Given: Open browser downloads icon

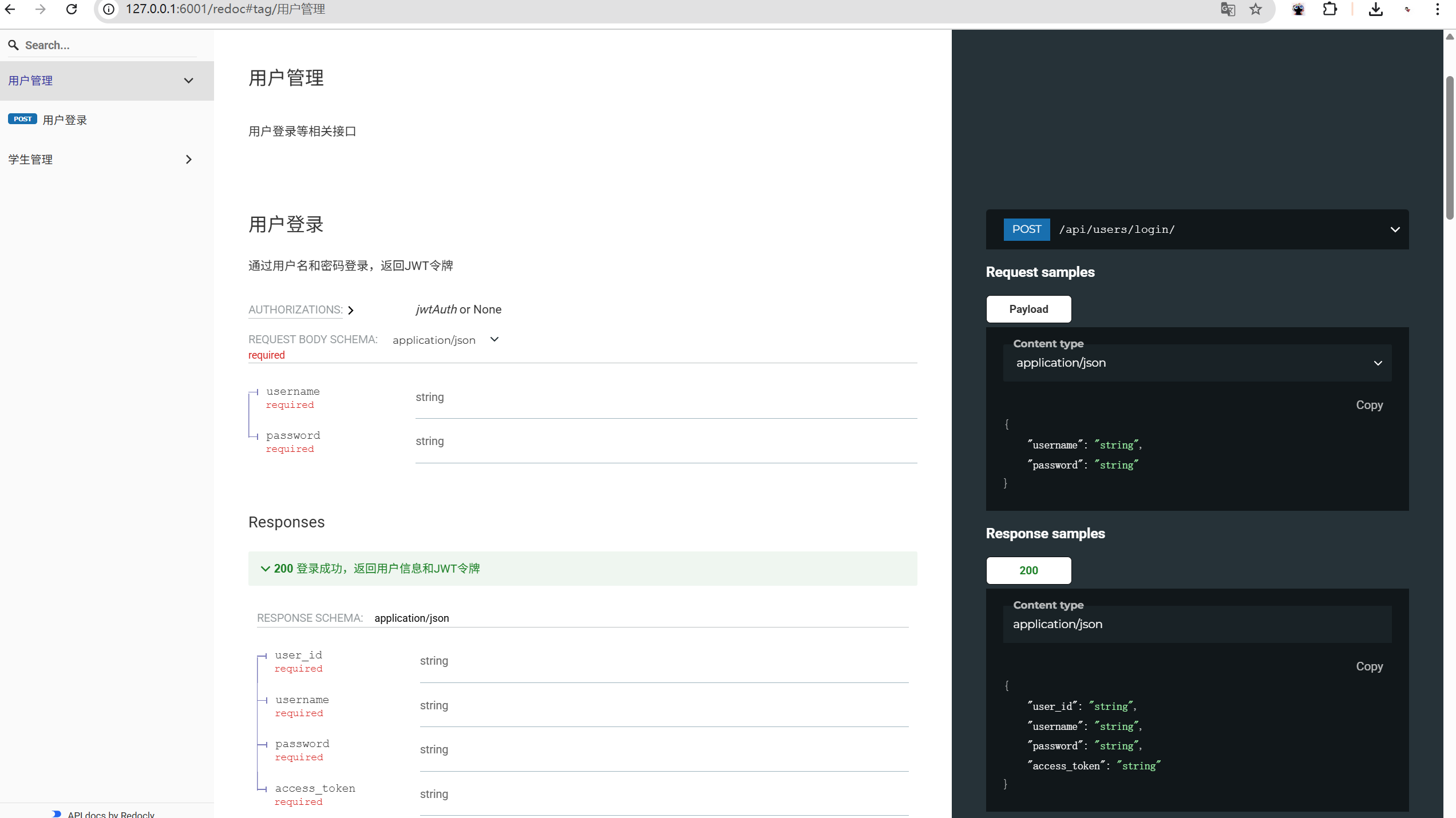Looking at the screenshot, I should point(1376,9).
